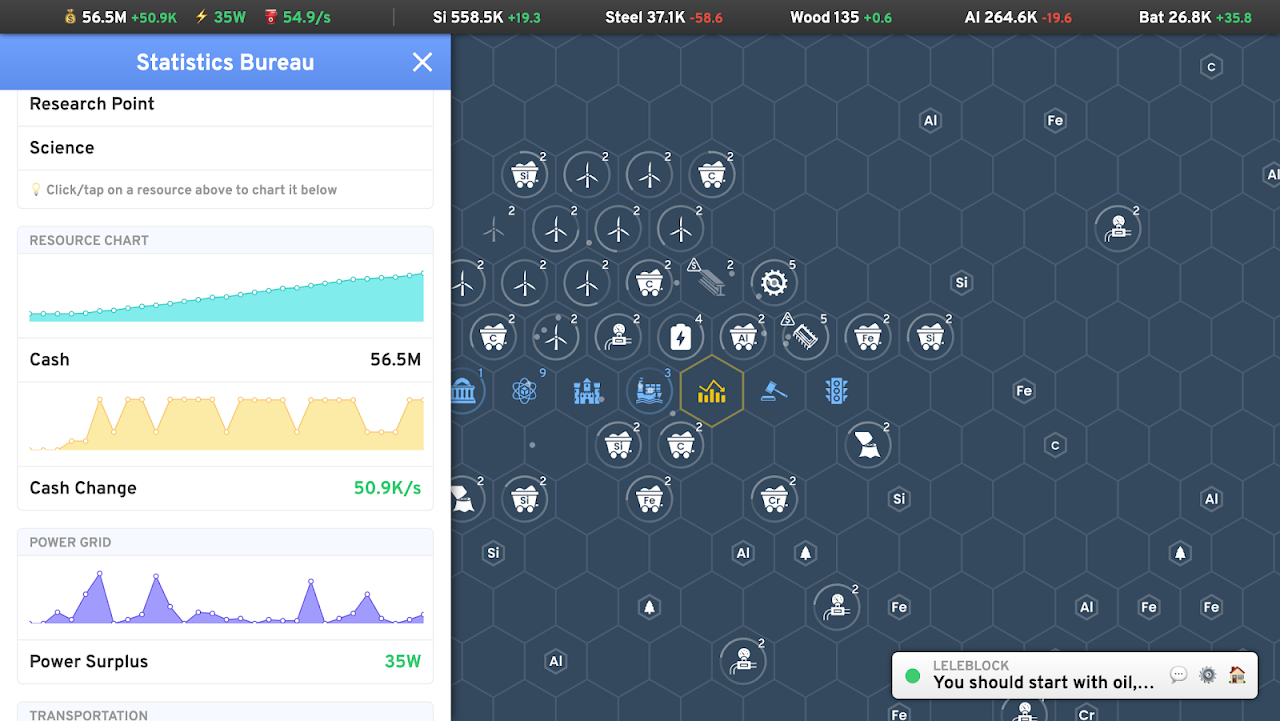1280x721 pixels.
Task: Click the house icon in chat bar
Action: [1237, 675]
